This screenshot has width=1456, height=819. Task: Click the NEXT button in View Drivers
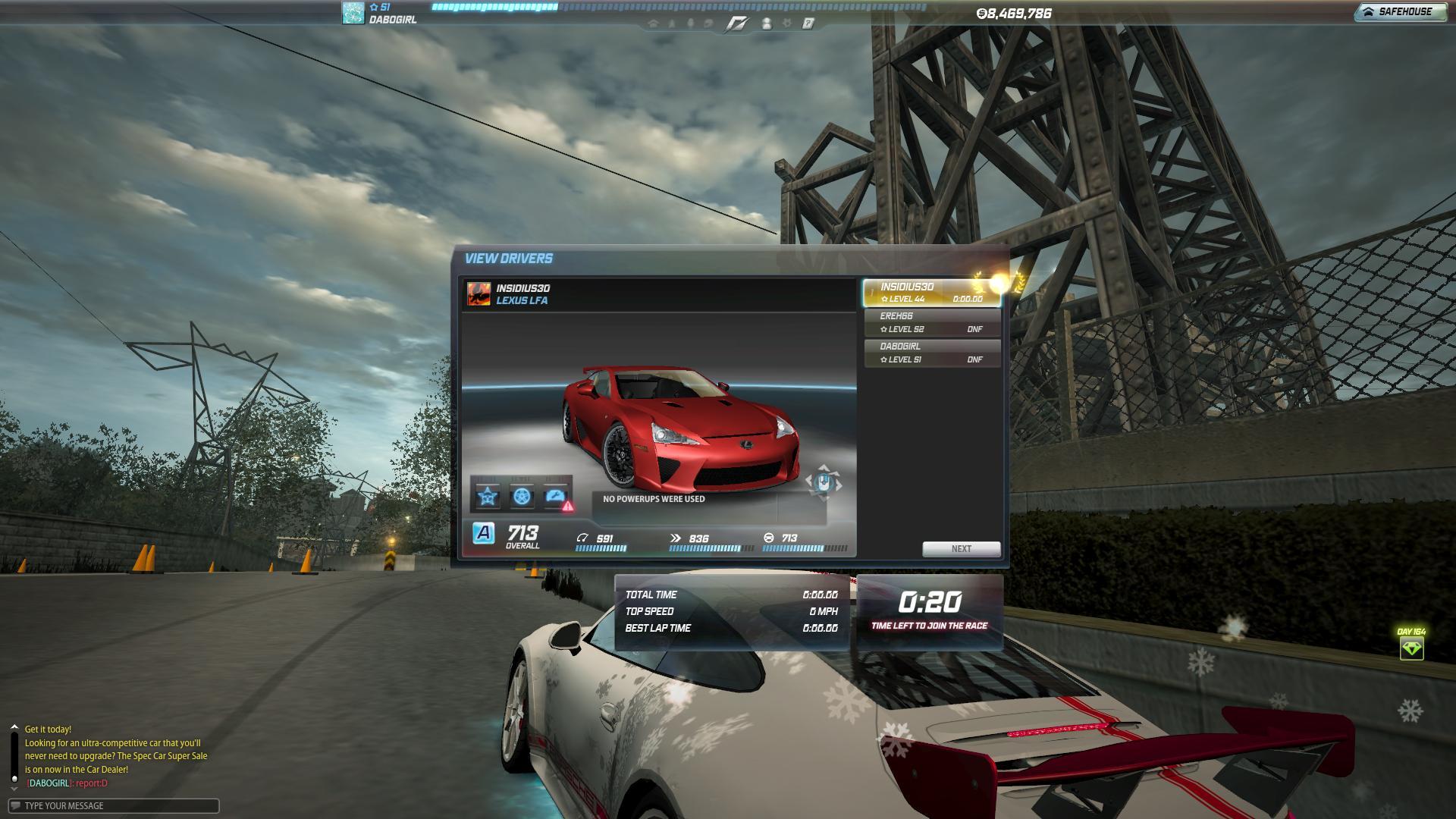click(x=961, y=548)
